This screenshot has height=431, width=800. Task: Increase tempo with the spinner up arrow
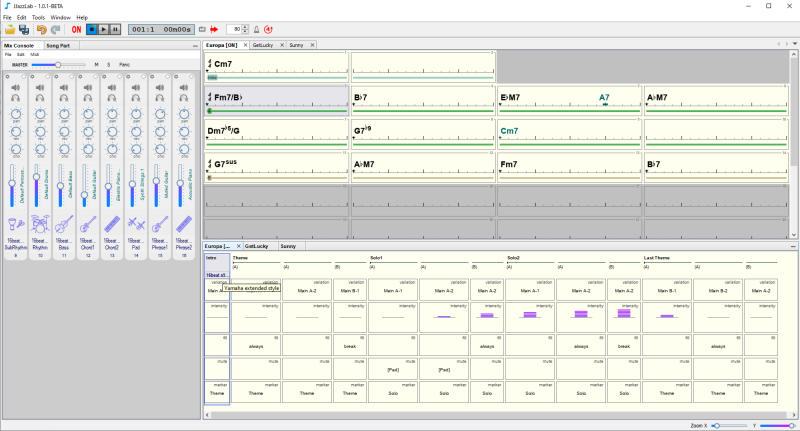pos(247,27)
